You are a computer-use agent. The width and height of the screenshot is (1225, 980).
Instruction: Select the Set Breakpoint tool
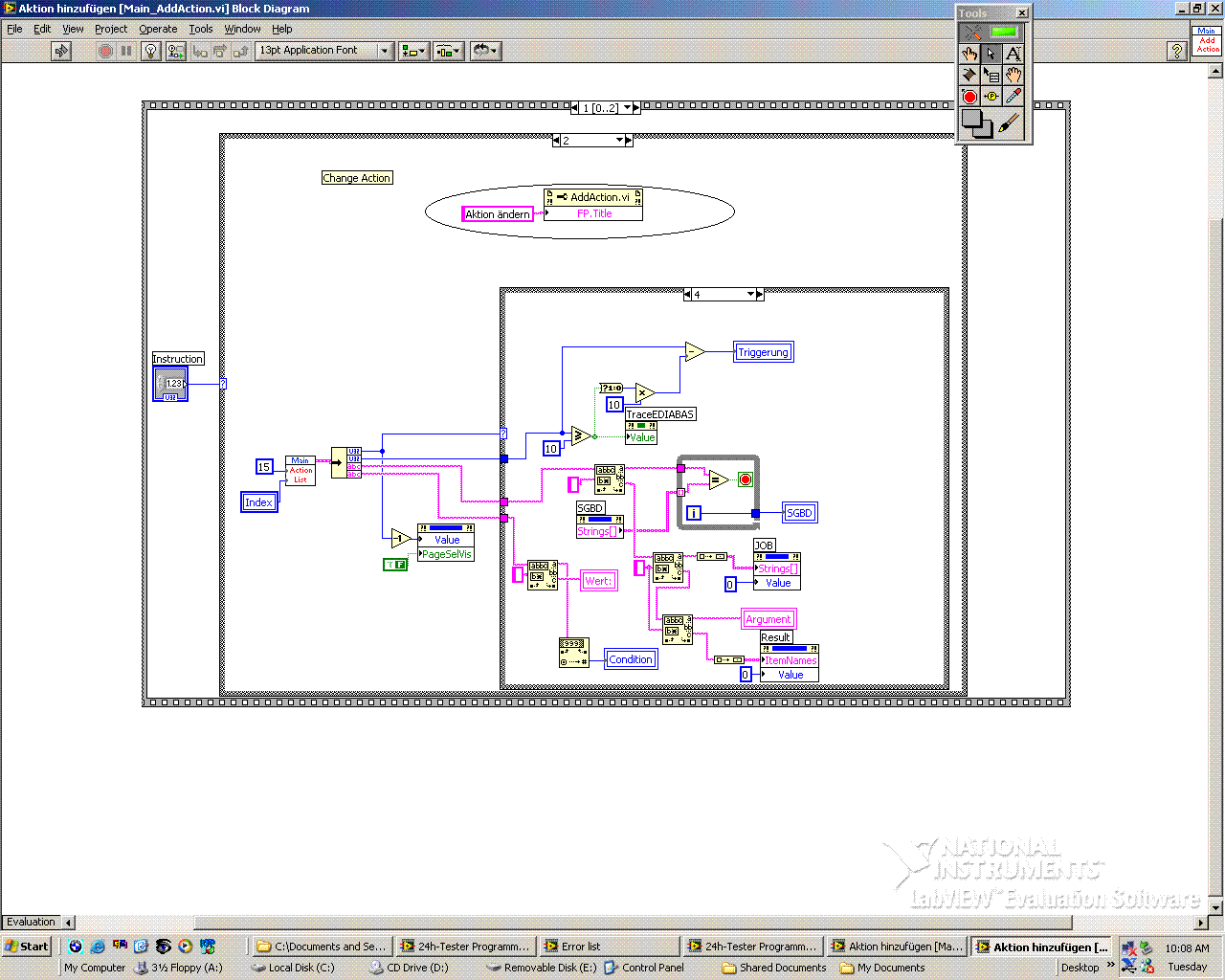pos(969,97)
